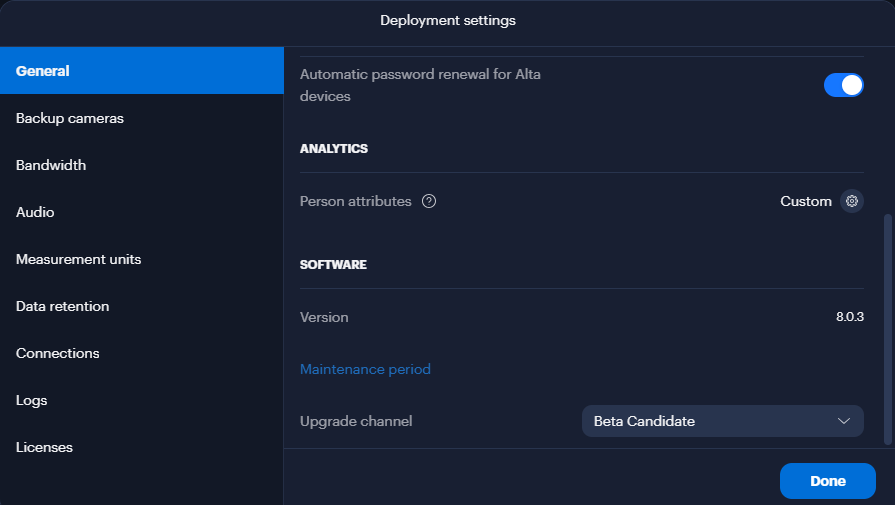
Task: Click the SOFTWARE section heading
Action: click(333, 265)
